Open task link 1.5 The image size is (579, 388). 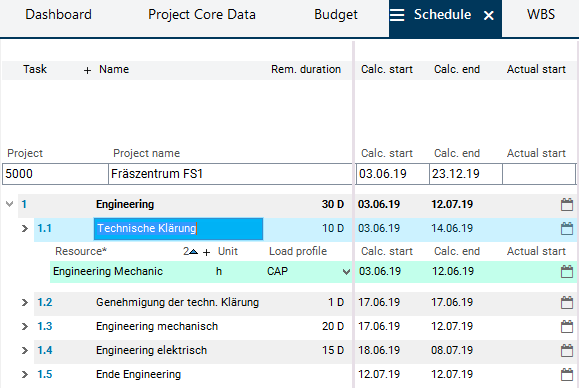tap(45, 374)
